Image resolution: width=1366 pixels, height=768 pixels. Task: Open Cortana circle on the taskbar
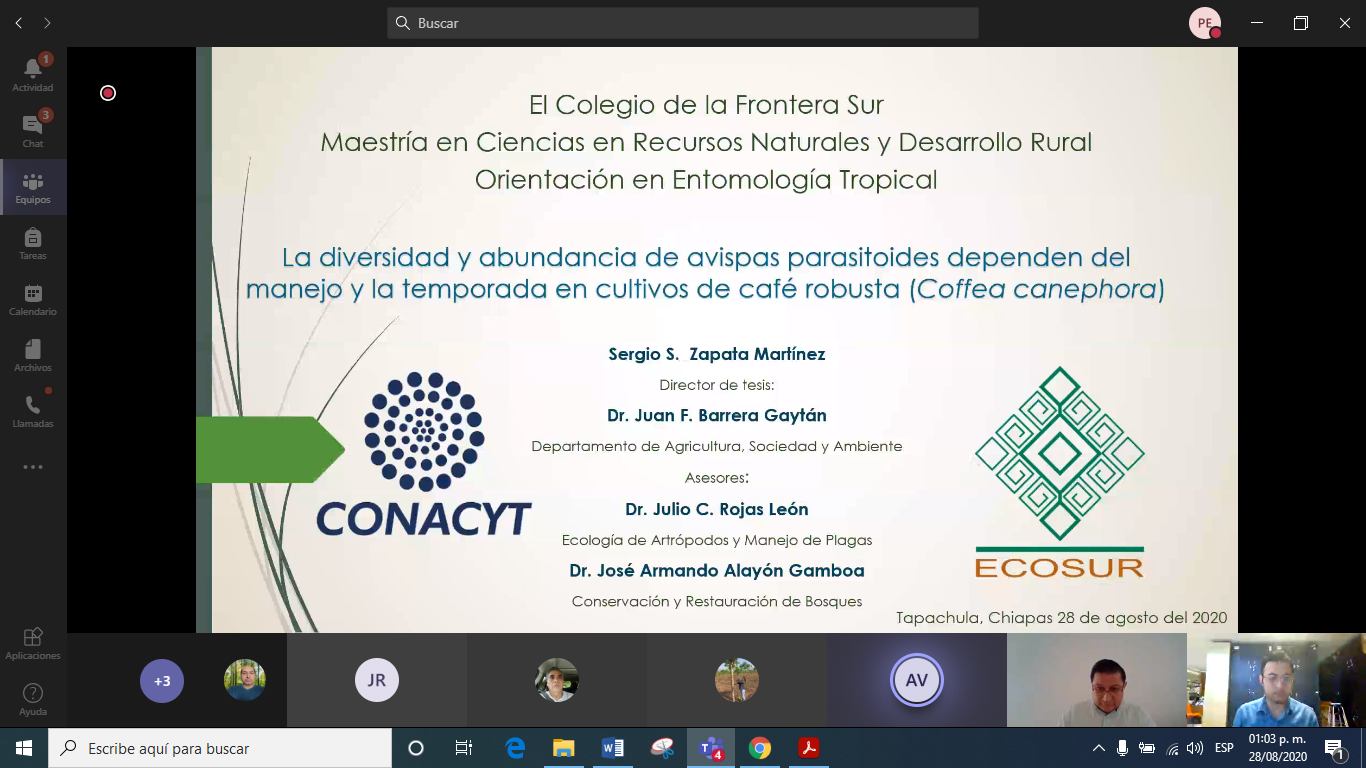coord(416,748)
